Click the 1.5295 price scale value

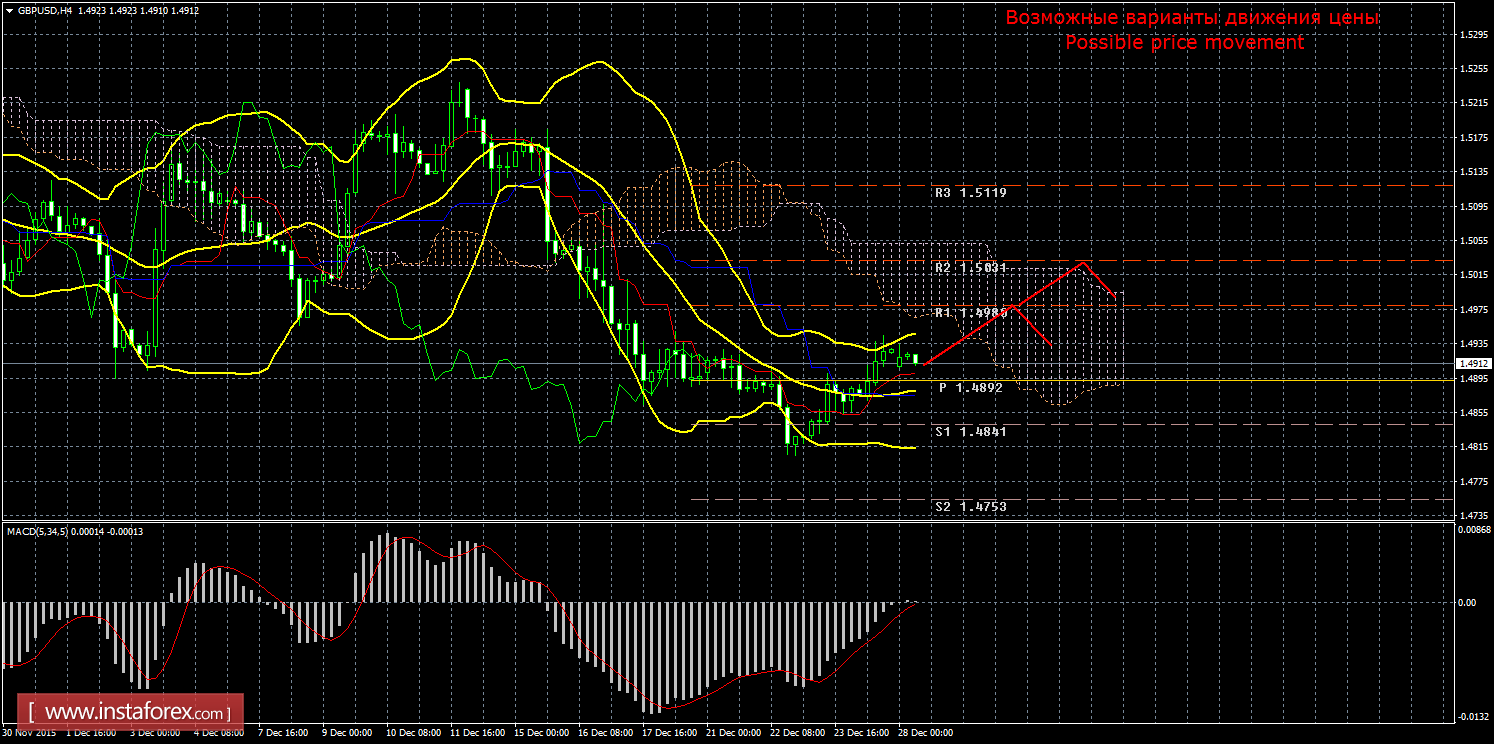(1472, 35)
